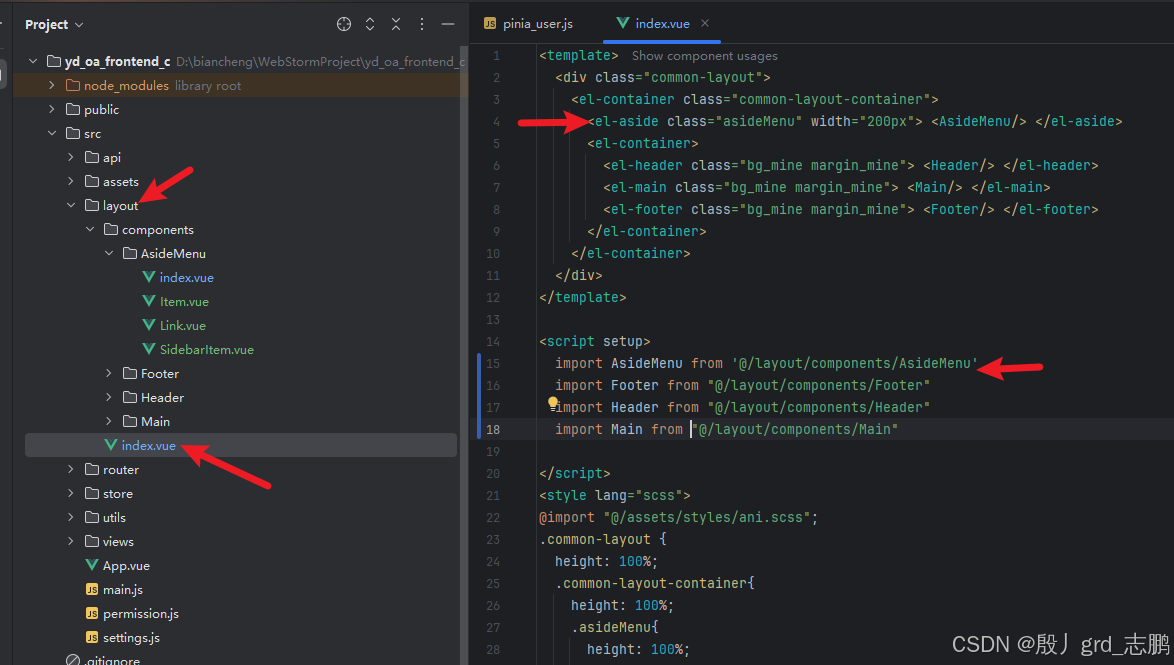Screen dimensions: 1174x665
Task: Click the public folder icon
Action: 73,109
